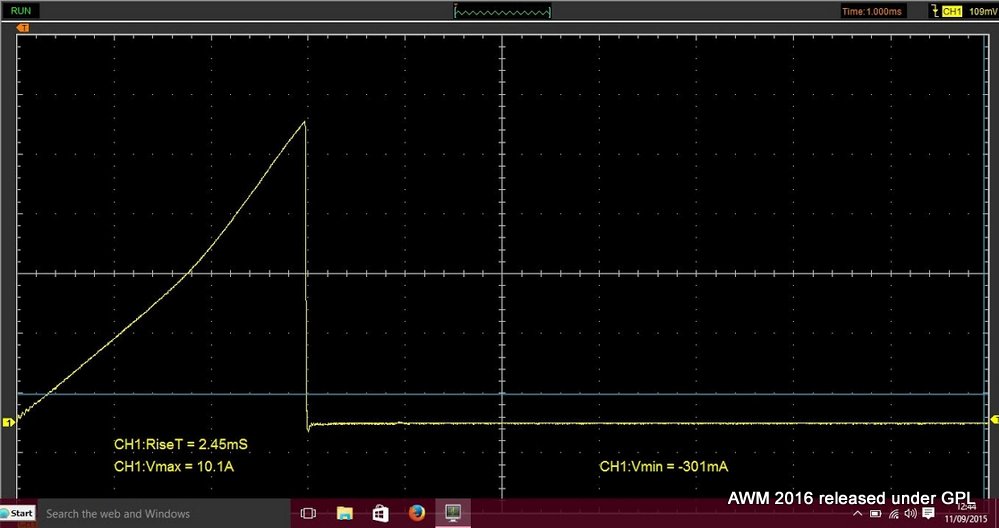Click the waveform memory overview thumbnail
999x528 pixels.
tap(502, 11)
